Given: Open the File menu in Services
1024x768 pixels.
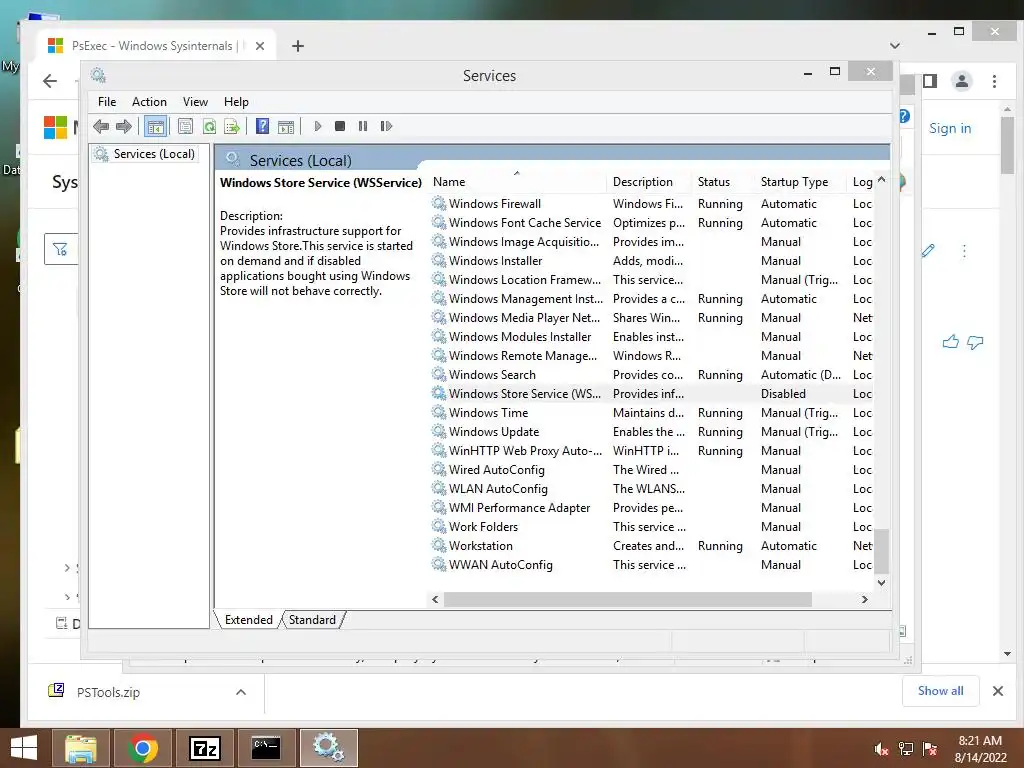Looking at the screenshot, I should [107, 102].
